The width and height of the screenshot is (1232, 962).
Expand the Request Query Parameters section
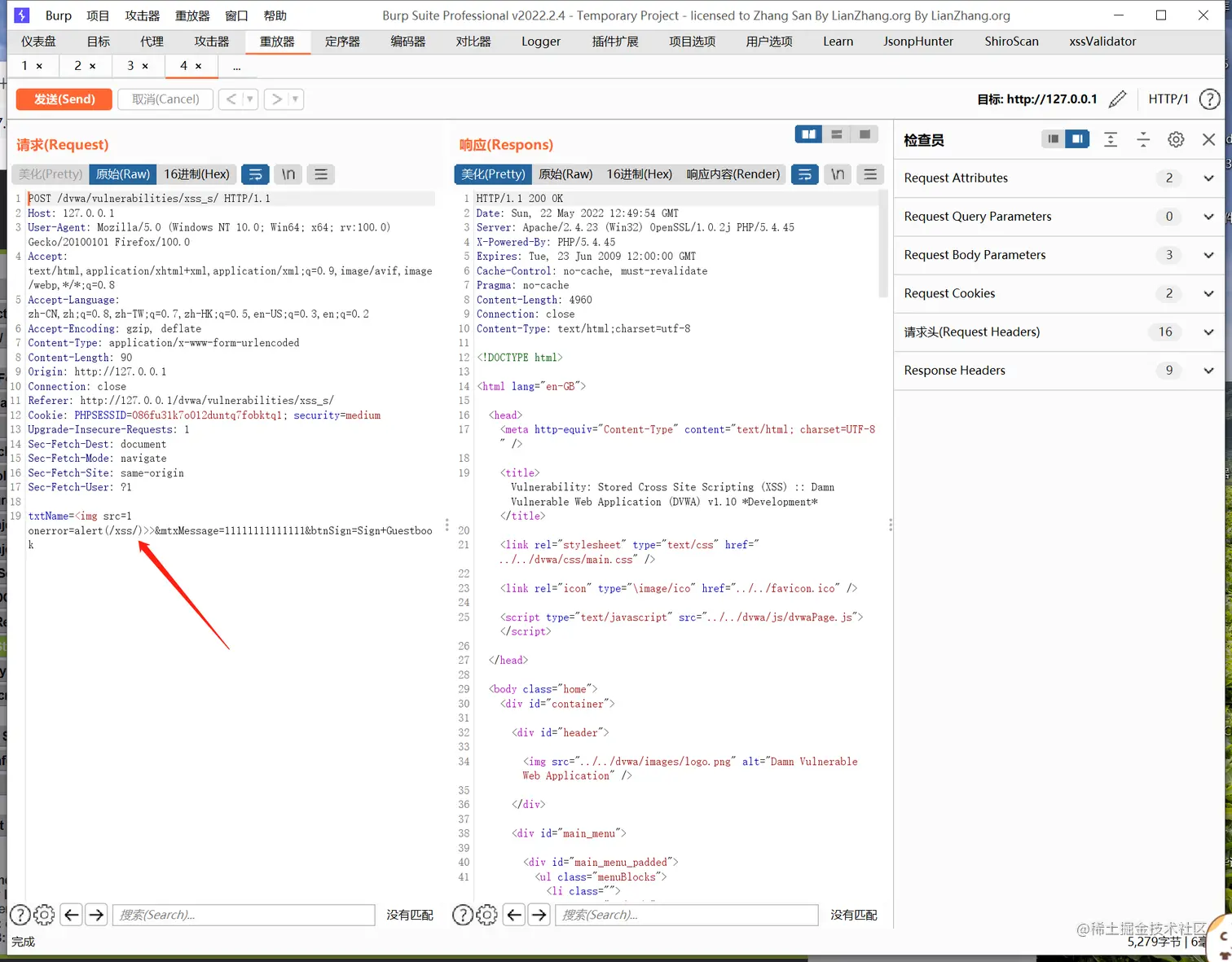pos(1059,217)
